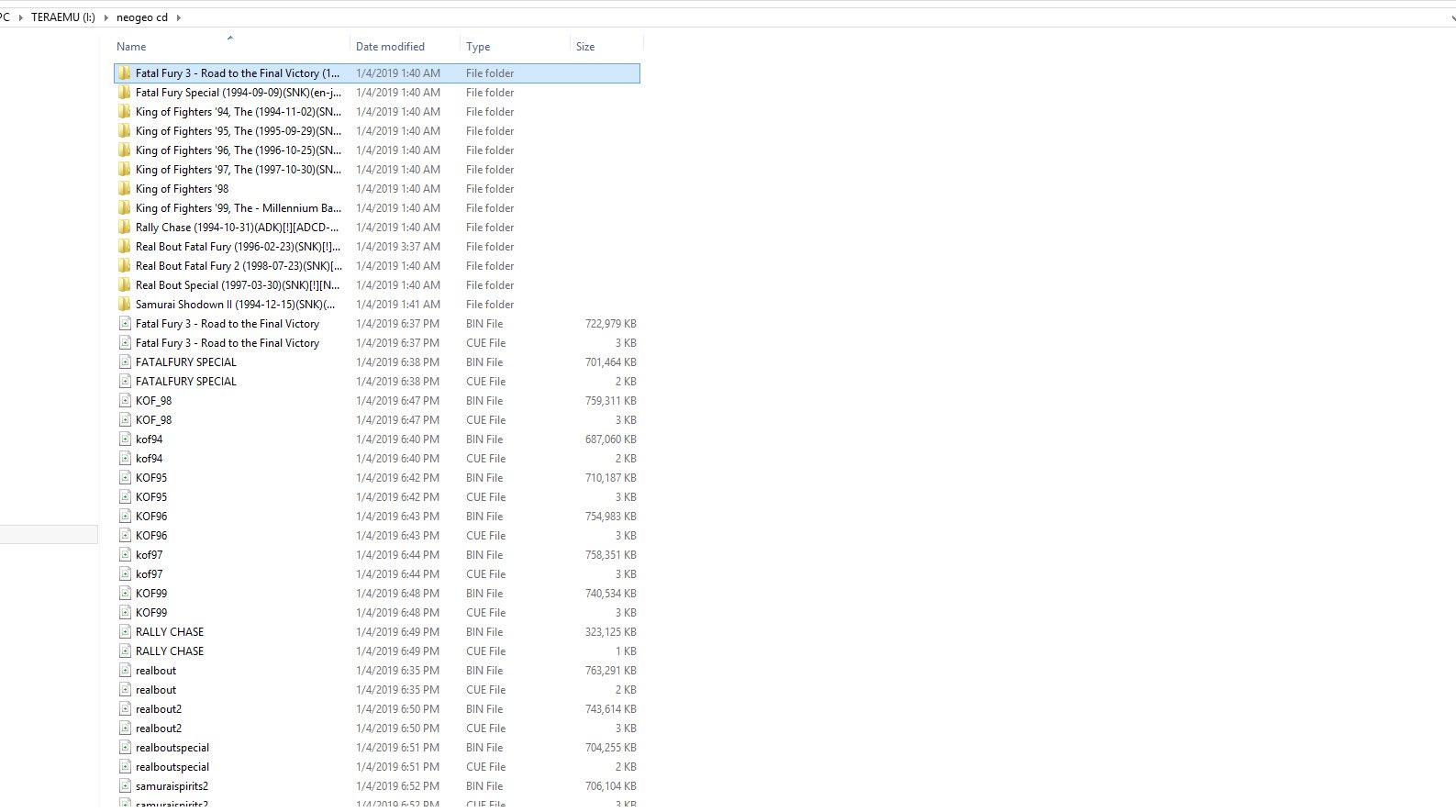
Task: Click the Fatal Fury Special folder icon
Action: (124, 93)
